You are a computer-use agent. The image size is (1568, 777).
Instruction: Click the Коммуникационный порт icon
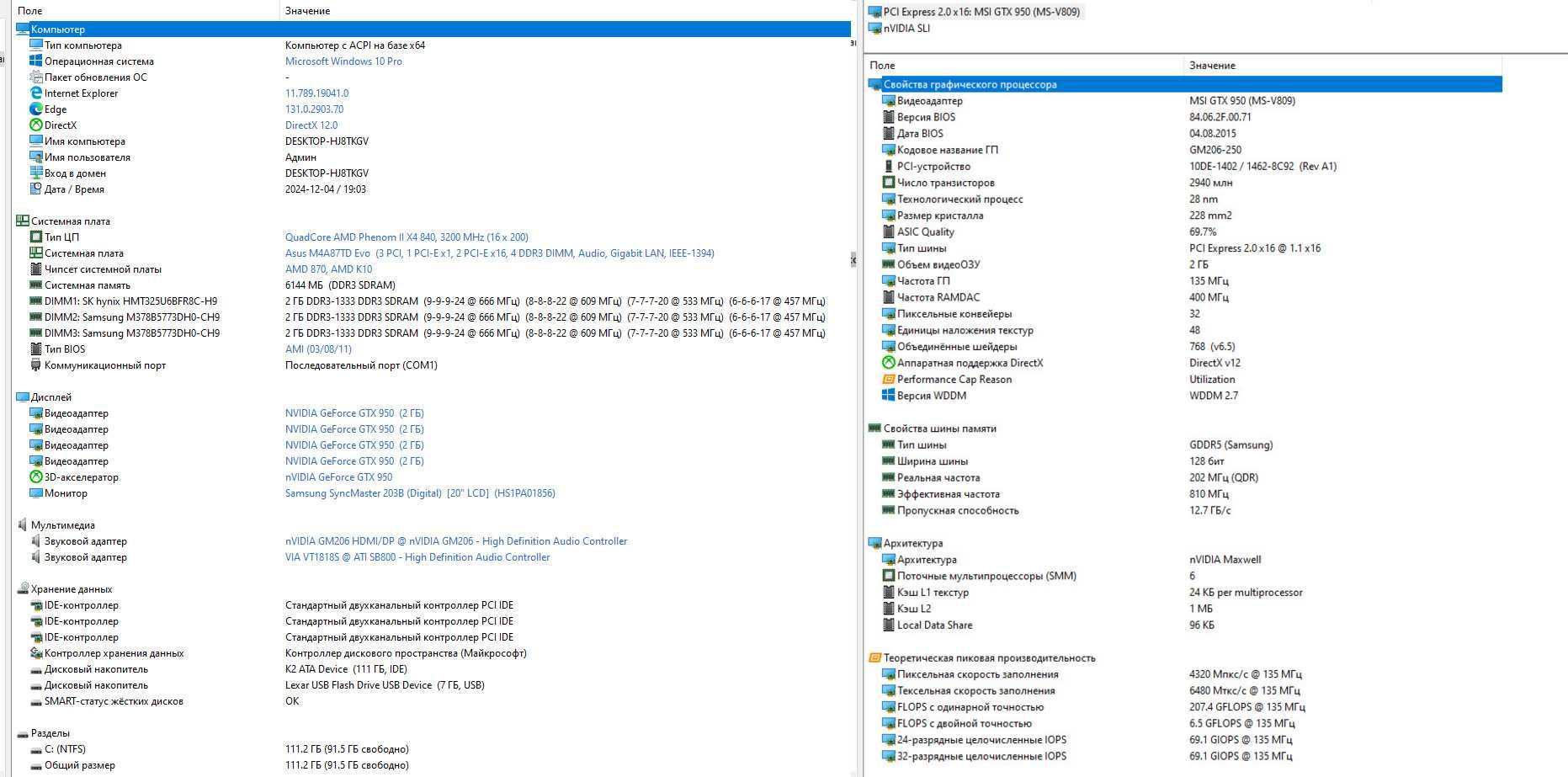tap(35, 365)
